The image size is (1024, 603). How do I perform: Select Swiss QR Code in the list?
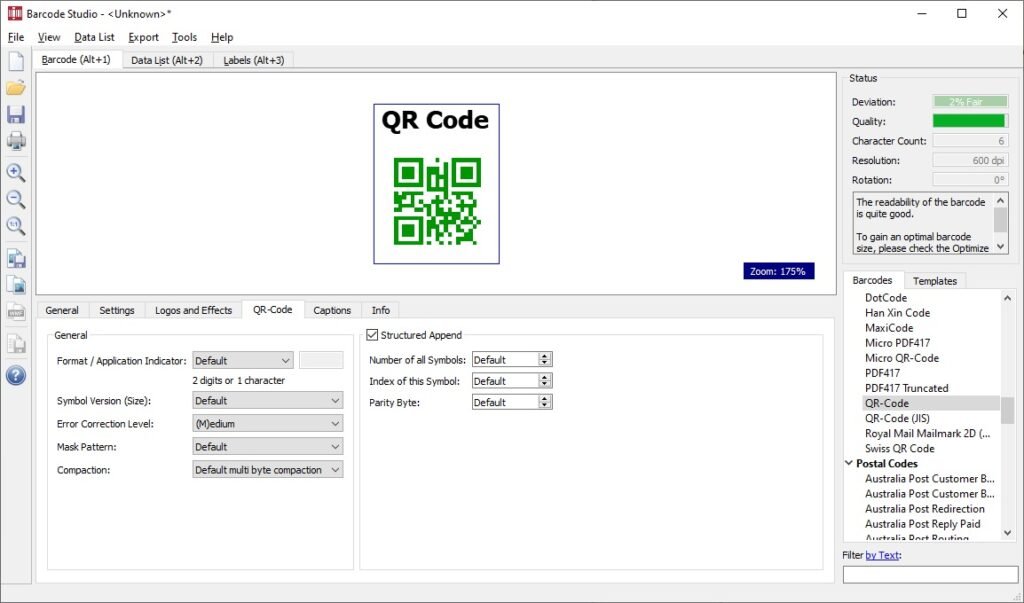pyautogui.click(x=899, y=448)
